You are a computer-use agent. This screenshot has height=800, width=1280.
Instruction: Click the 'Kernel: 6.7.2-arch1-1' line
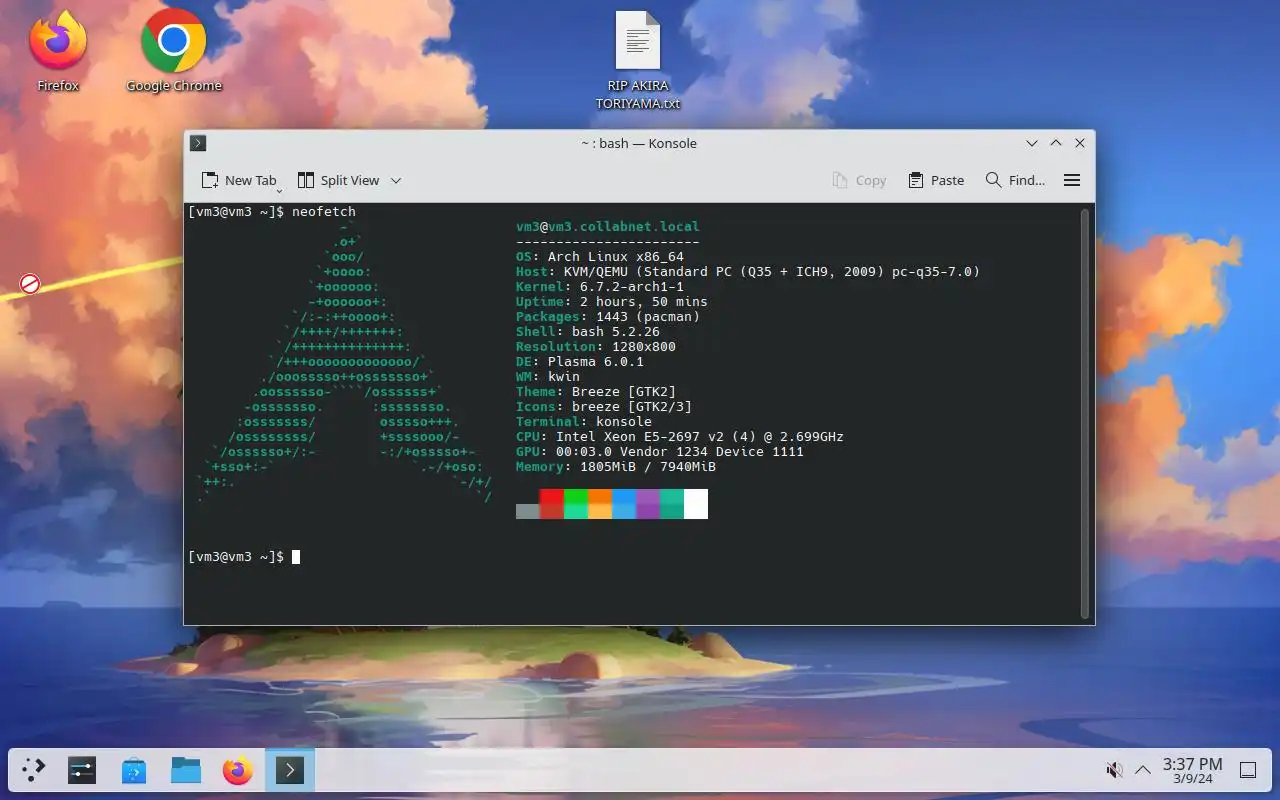(x=600, y=287)
